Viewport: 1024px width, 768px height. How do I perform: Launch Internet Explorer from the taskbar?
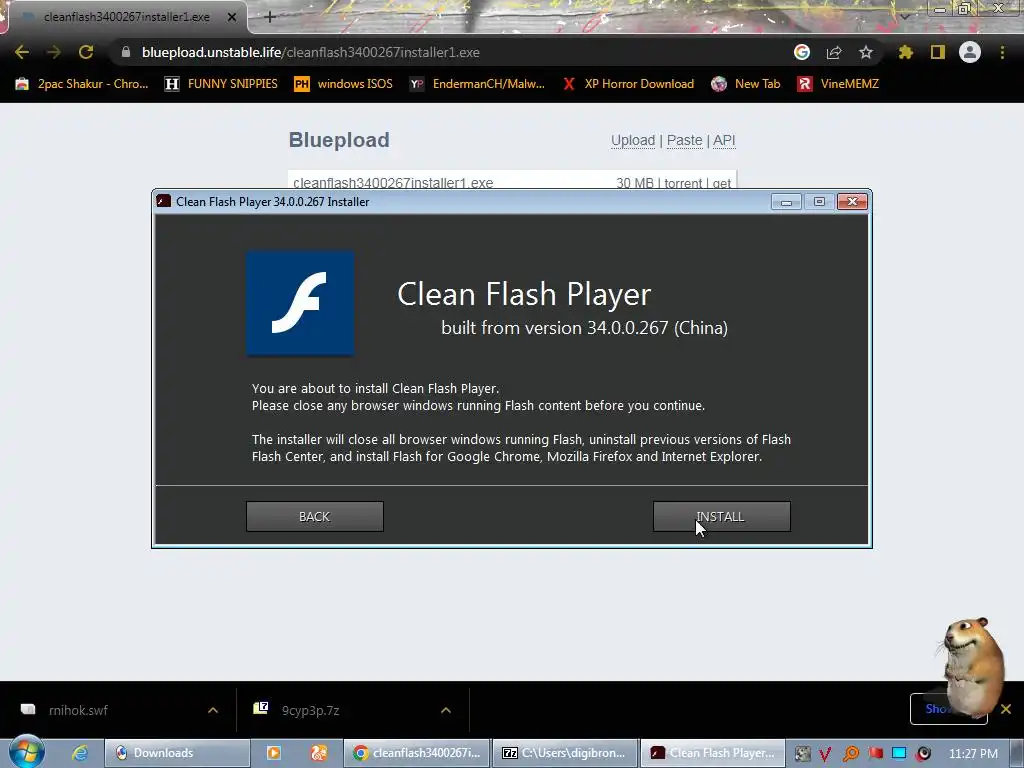coord(80,753)
